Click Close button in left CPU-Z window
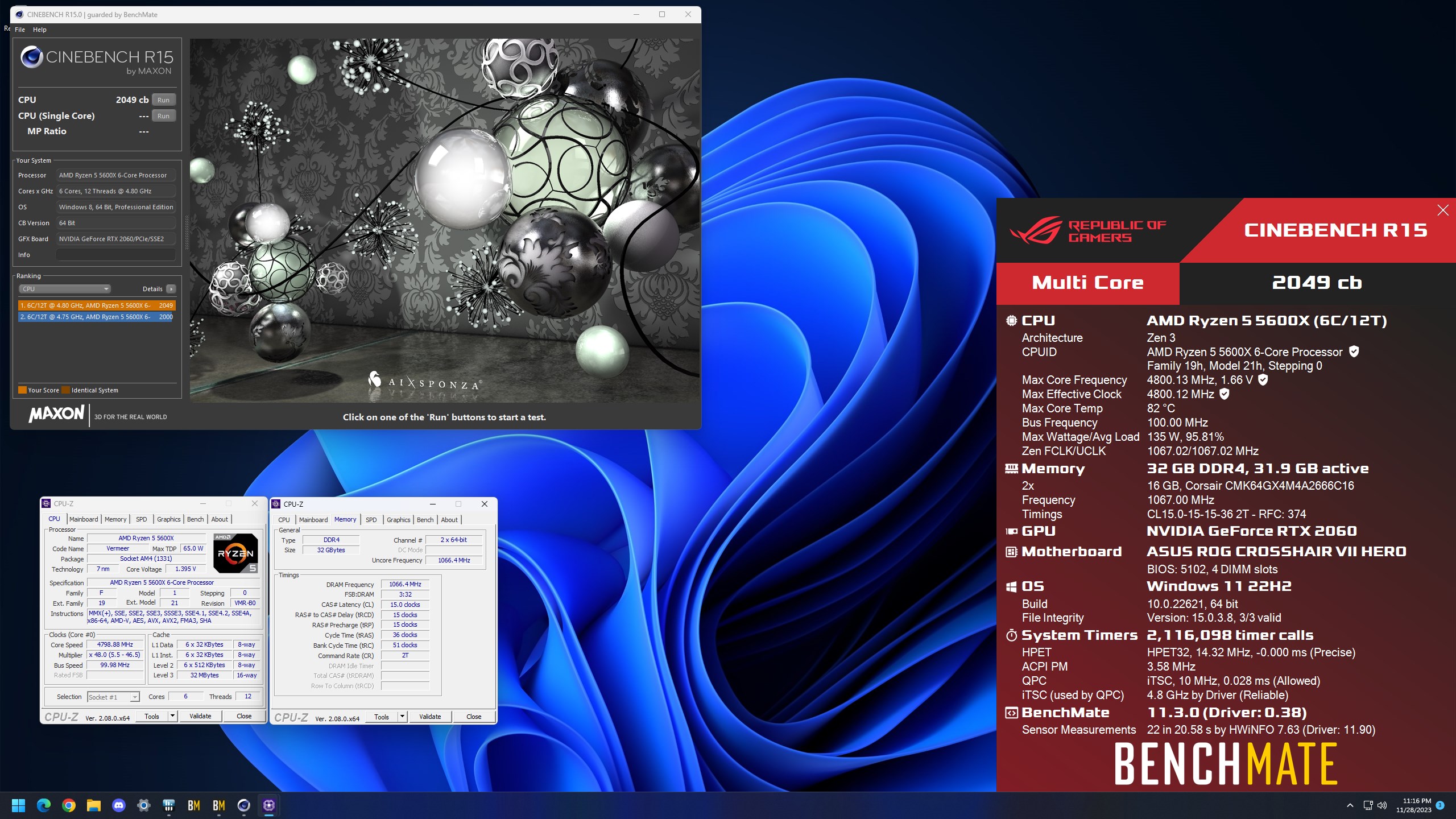The image size is (1456, 819). [x=244, y=716]
